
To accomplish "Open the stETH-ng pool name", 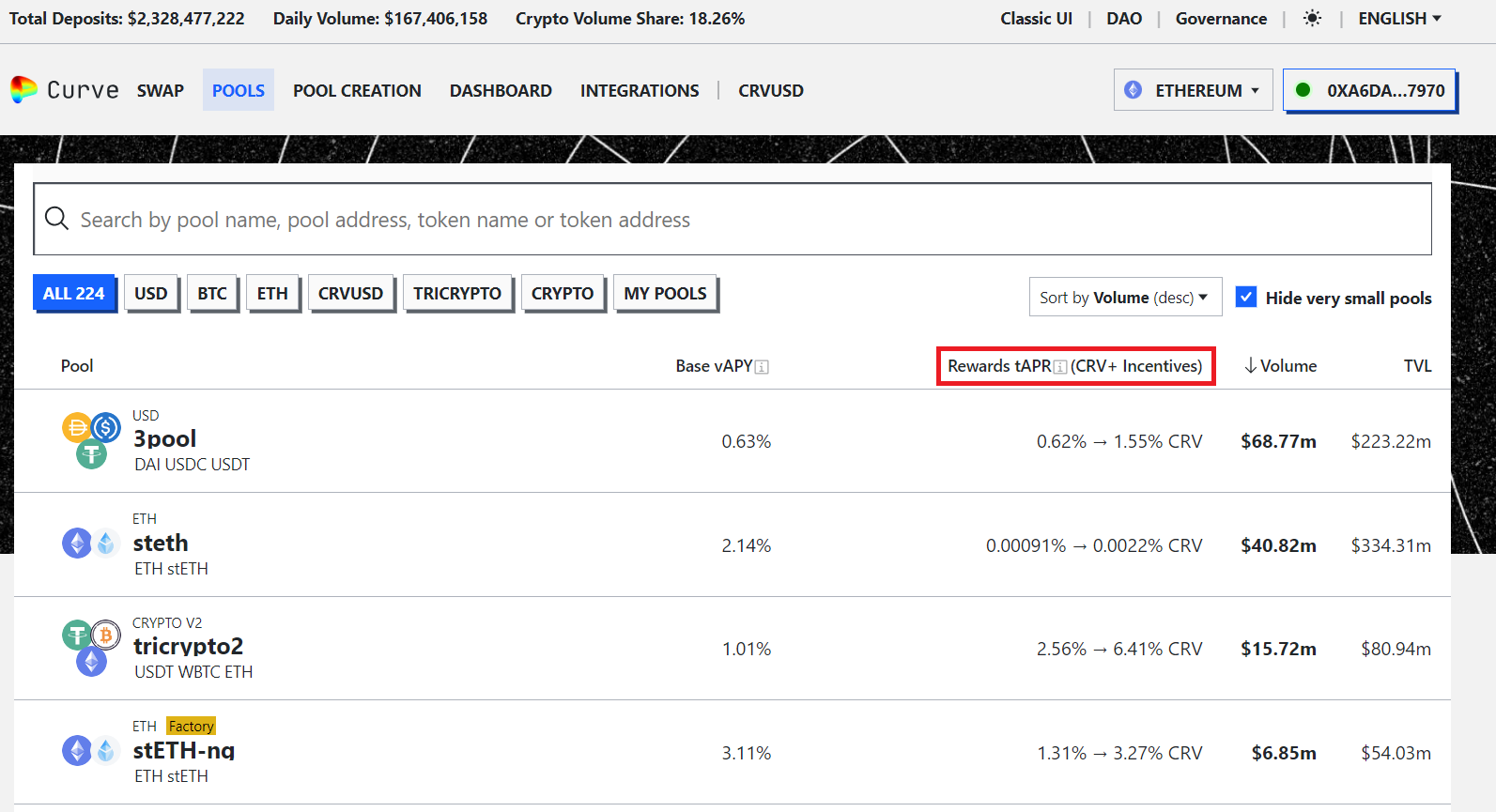I will (x=184, y=750).
